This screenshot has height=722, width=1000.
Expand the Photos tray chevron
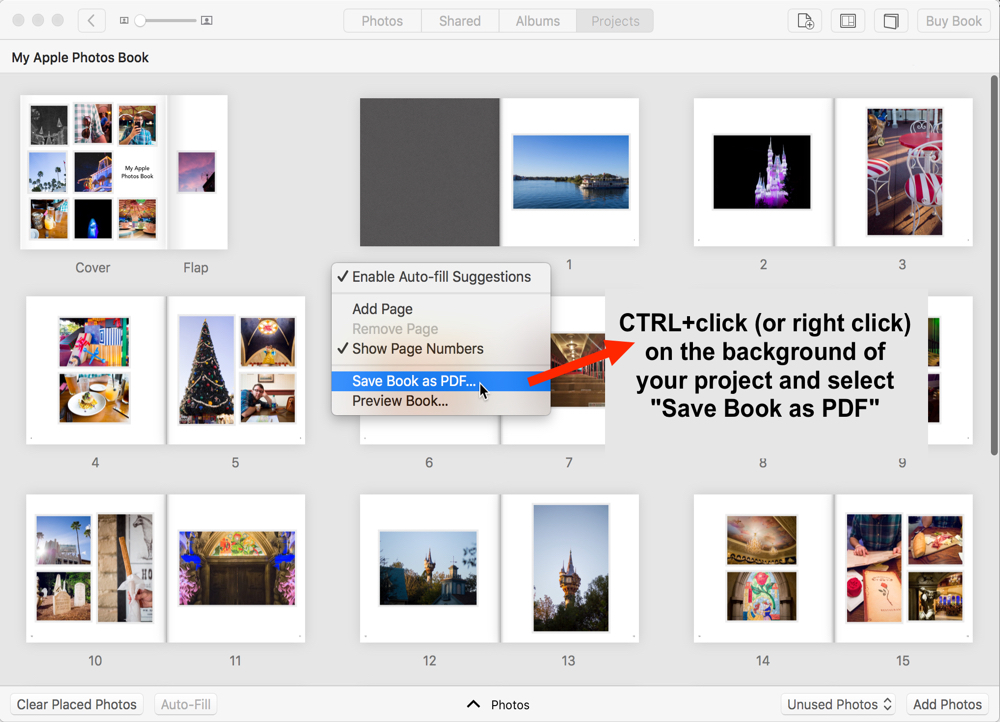[474, 704]
